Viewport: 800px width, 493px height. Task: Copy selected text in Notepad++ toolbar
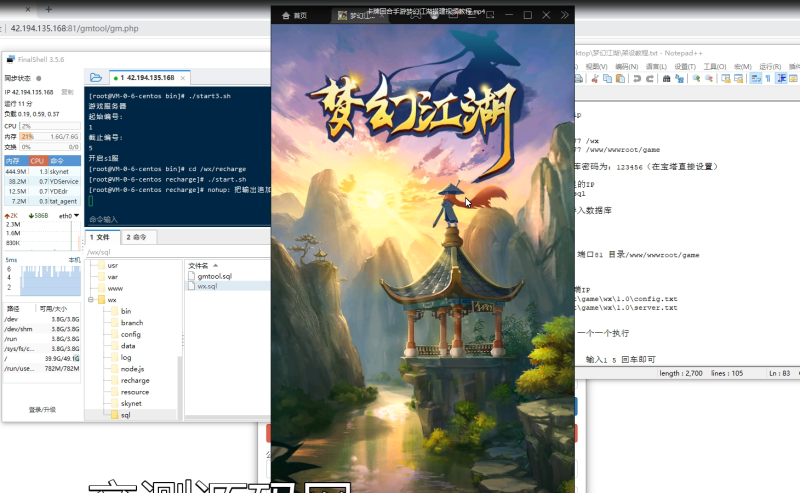607,79
